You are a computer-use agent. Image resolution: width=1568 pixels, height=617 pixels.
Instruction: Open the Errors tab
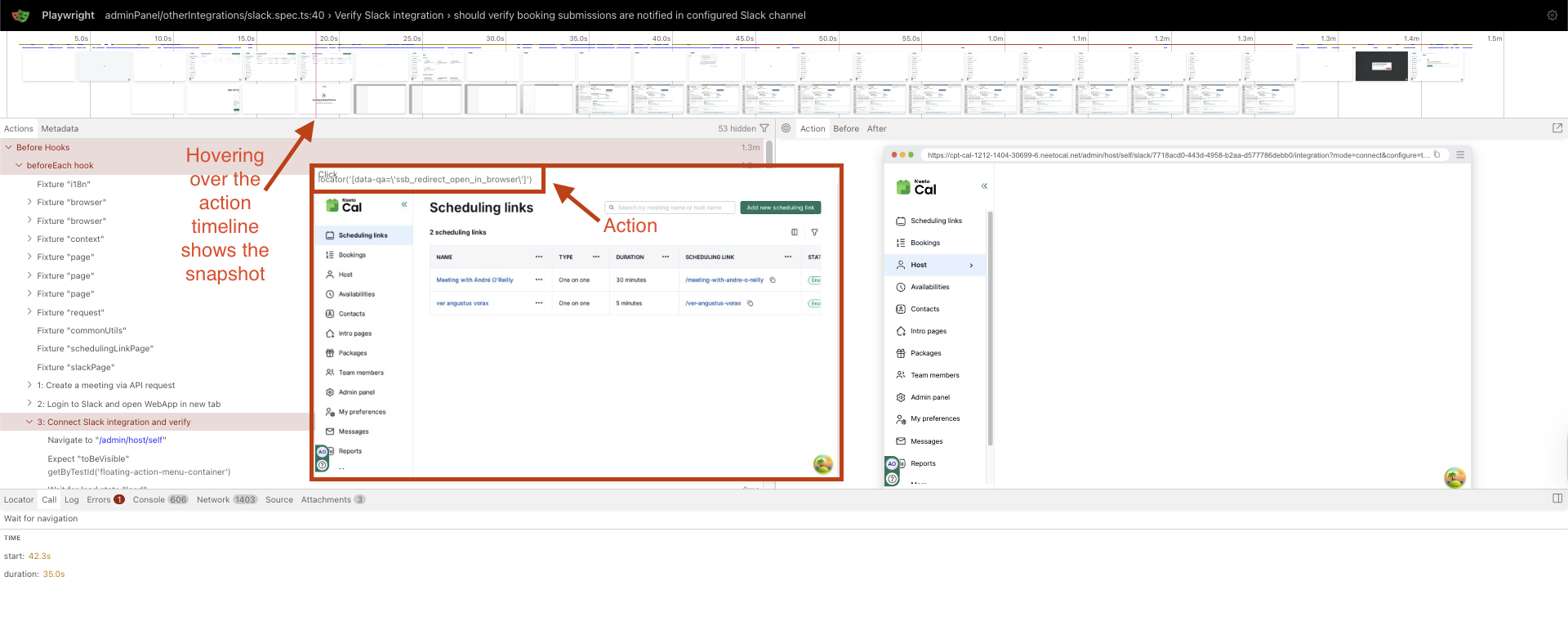pos(99,499)
